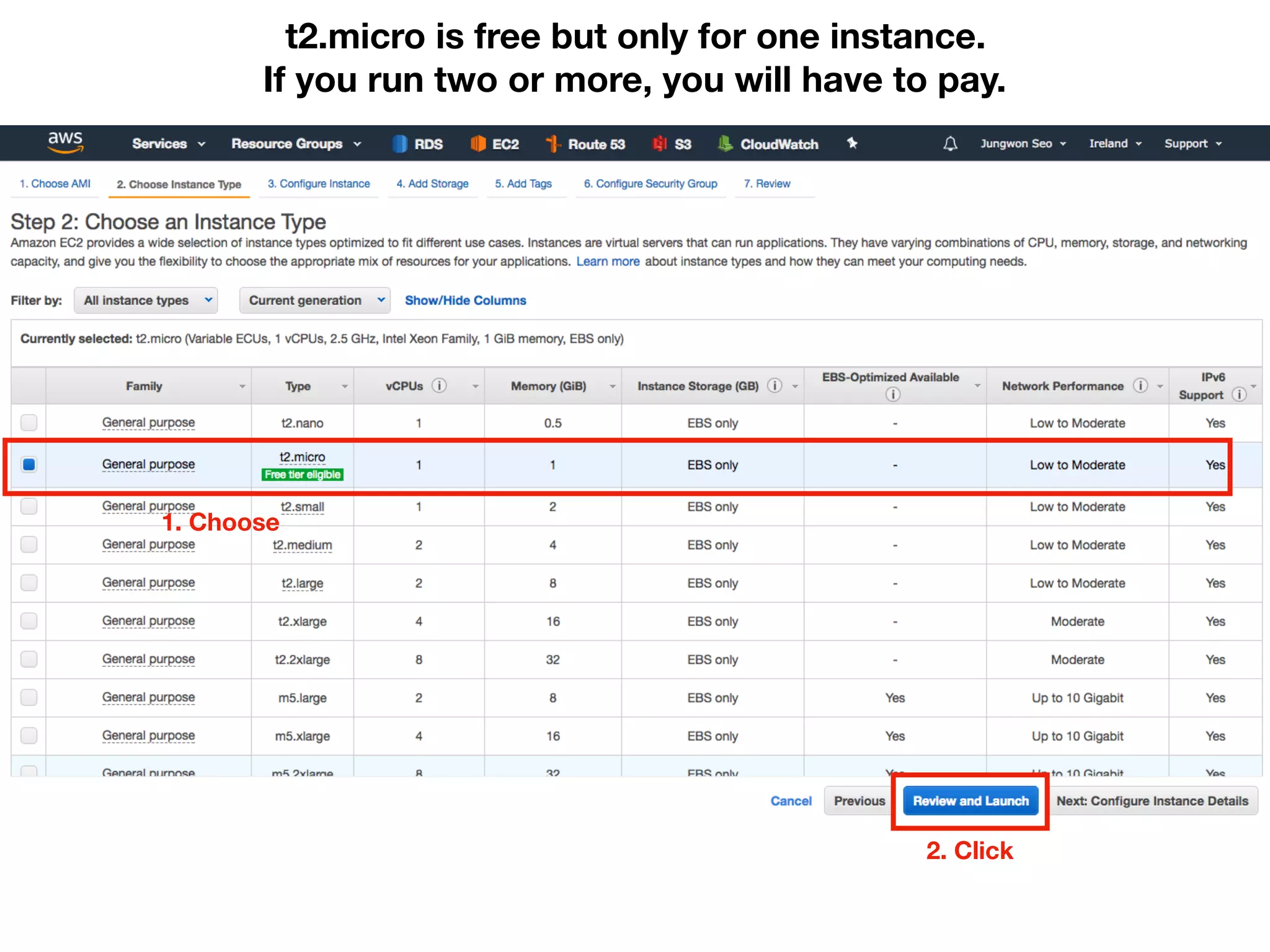Click the Free tier eligible badge
Viewport: 1270px width, 952px height.
tap(303, 475)
